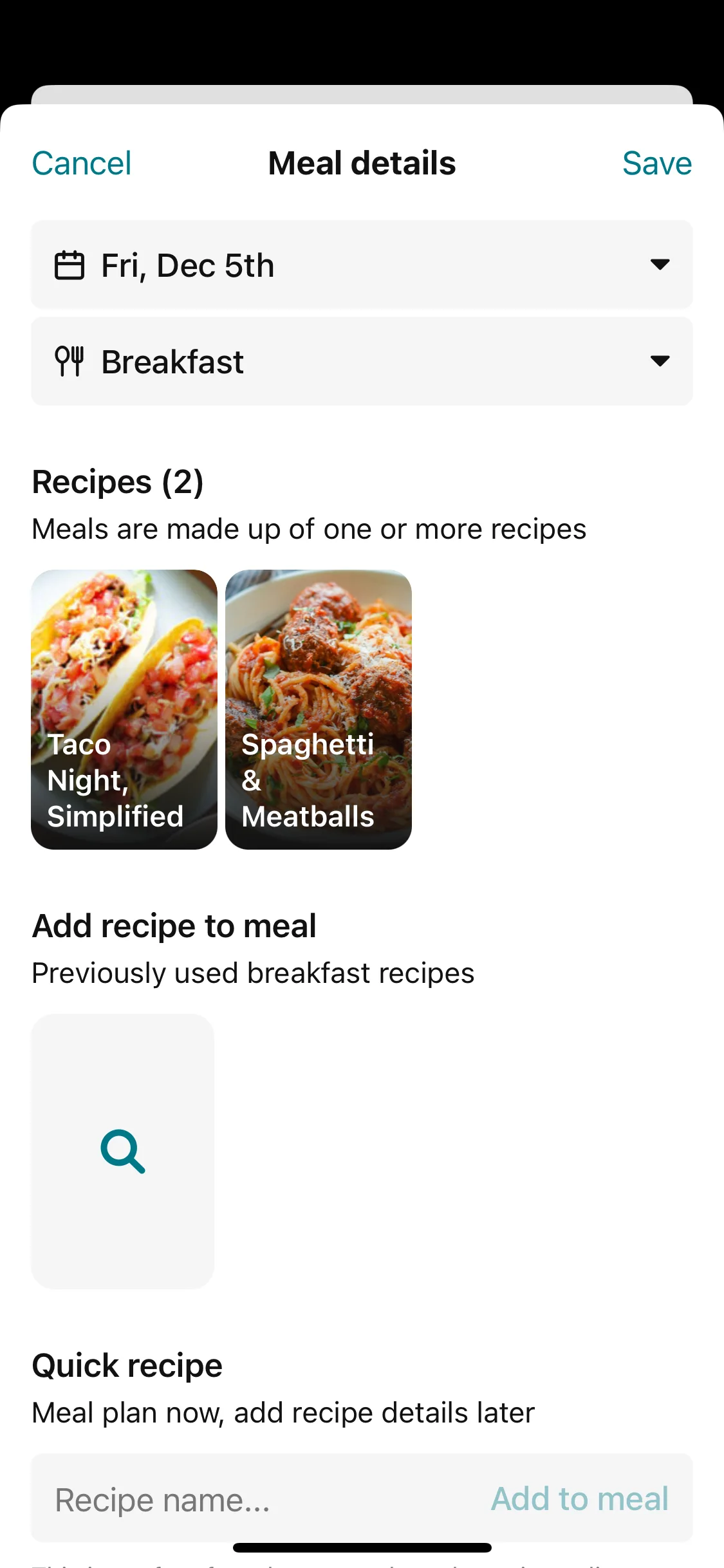Select the Breakfast label in the meal picker
Image resolution: width=724 pixels, height=1568 pixels.
tap(172, 361)
